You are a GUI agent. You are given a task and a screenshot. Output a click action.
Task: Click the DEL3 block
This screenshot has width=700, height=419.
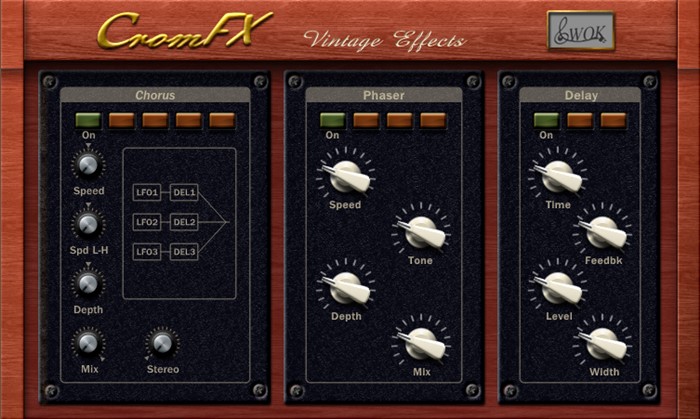pyautogui.click(x=185, y=252)
